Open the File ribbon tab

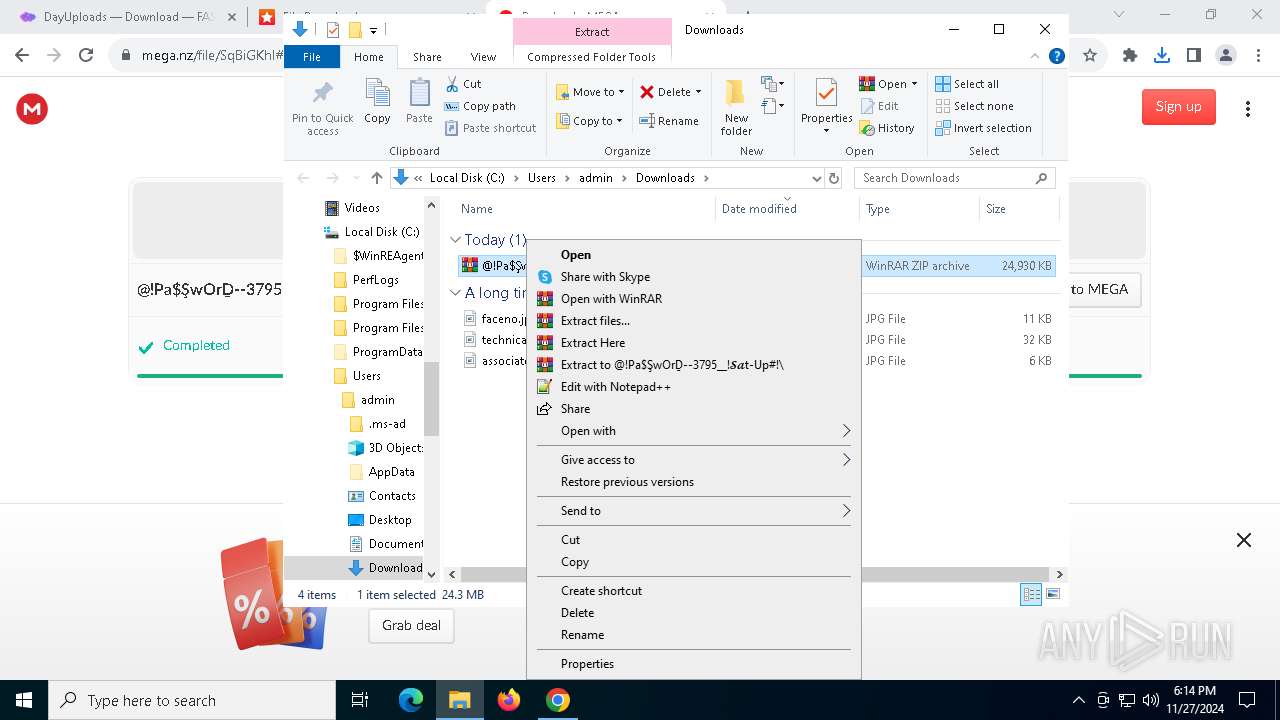click(x=312, y=57)
